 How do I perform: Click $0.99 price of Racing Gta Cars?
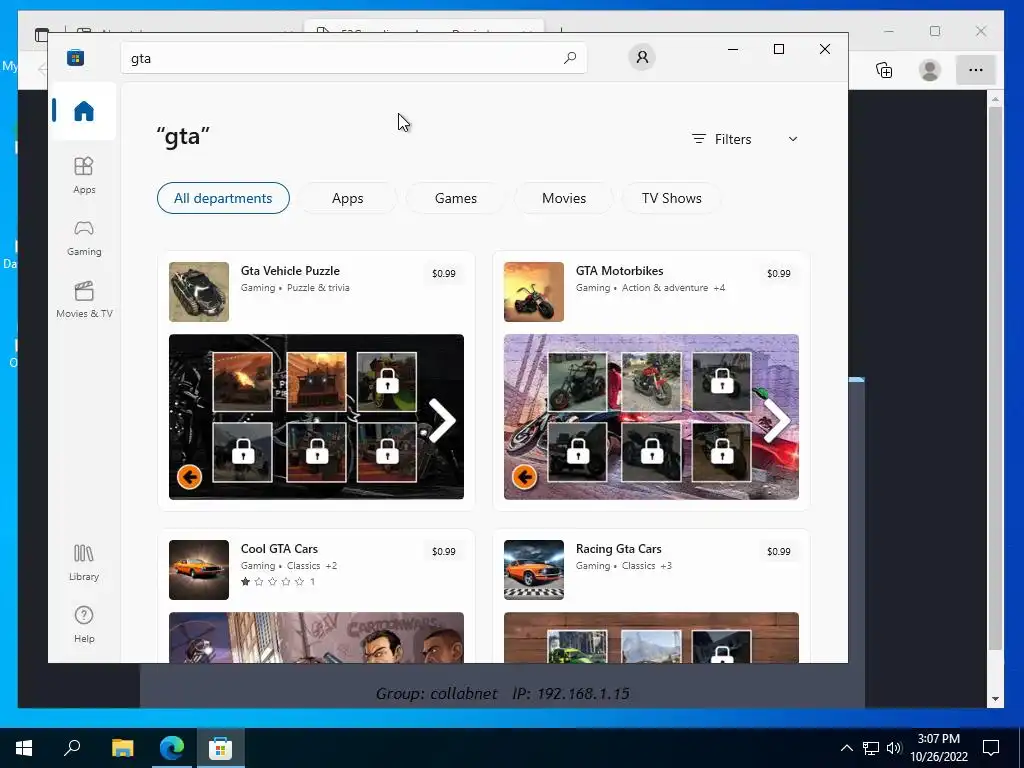point(778,552)
